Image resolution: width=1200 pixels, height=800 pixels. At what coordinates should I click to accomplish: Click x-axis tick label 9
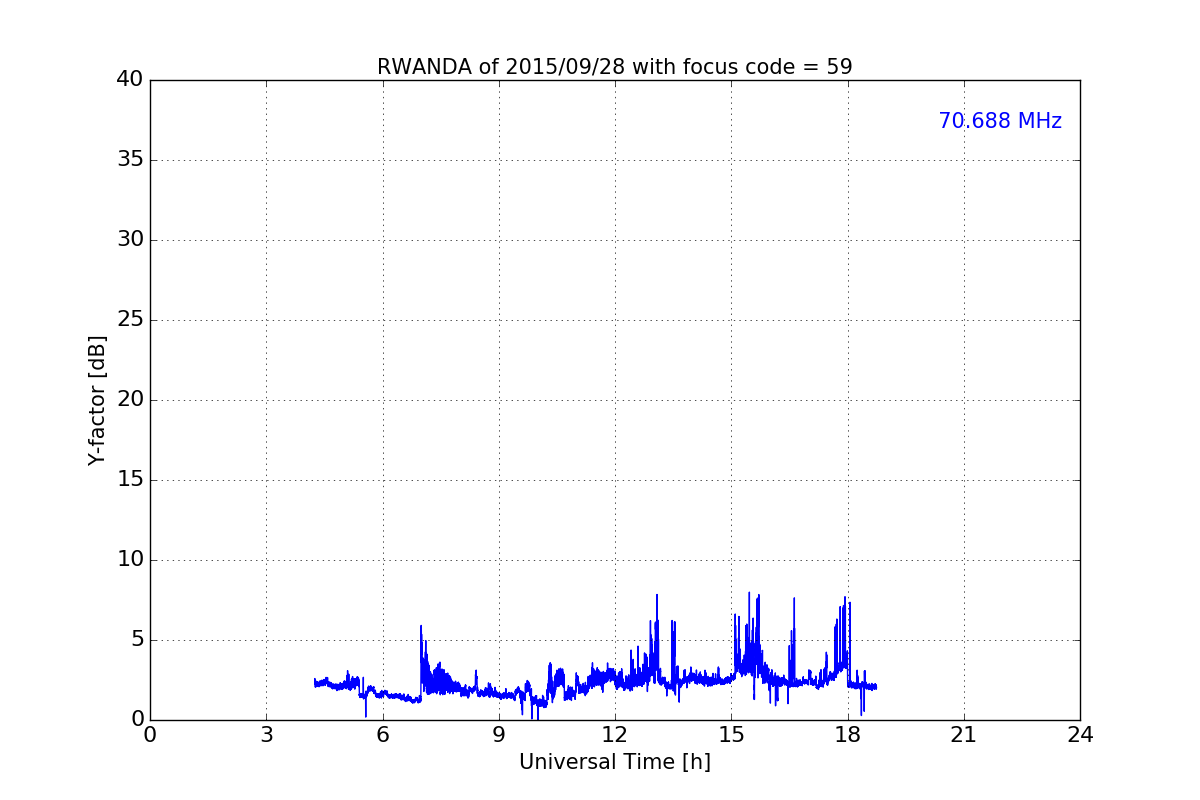(498, 735)
